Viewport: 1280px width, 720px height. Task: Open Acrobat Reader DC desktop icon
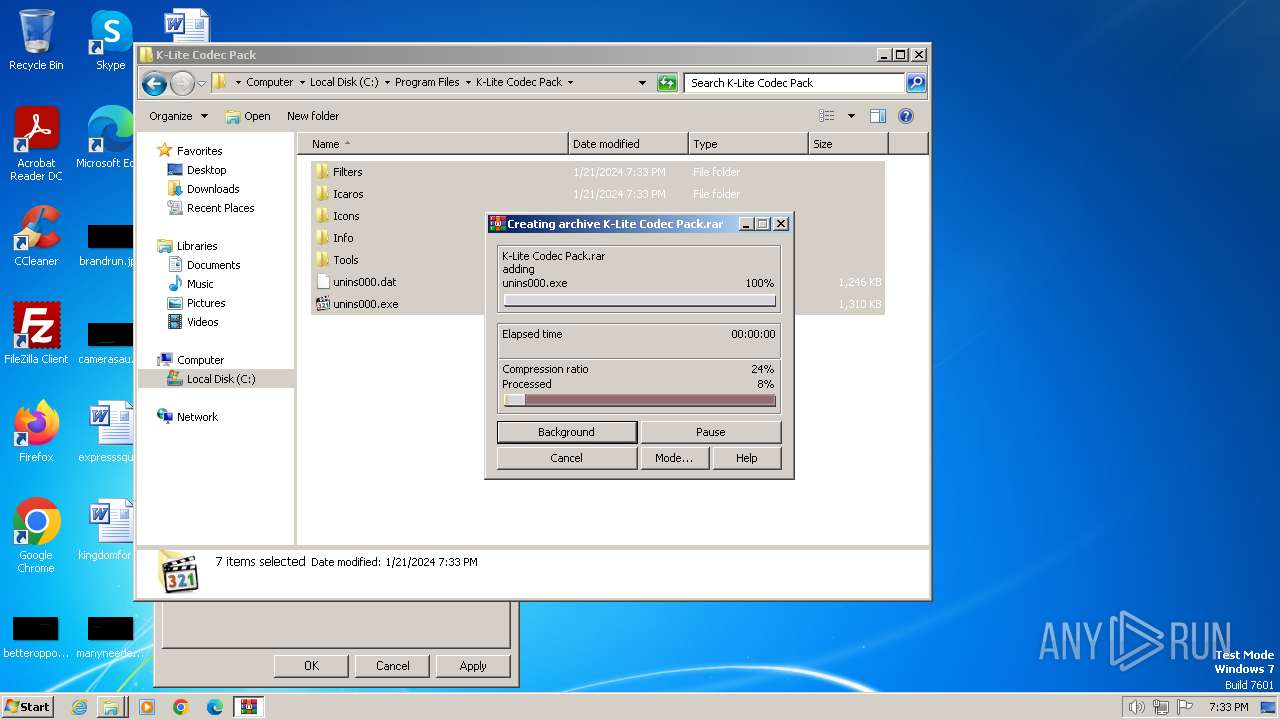coord(36,144)
